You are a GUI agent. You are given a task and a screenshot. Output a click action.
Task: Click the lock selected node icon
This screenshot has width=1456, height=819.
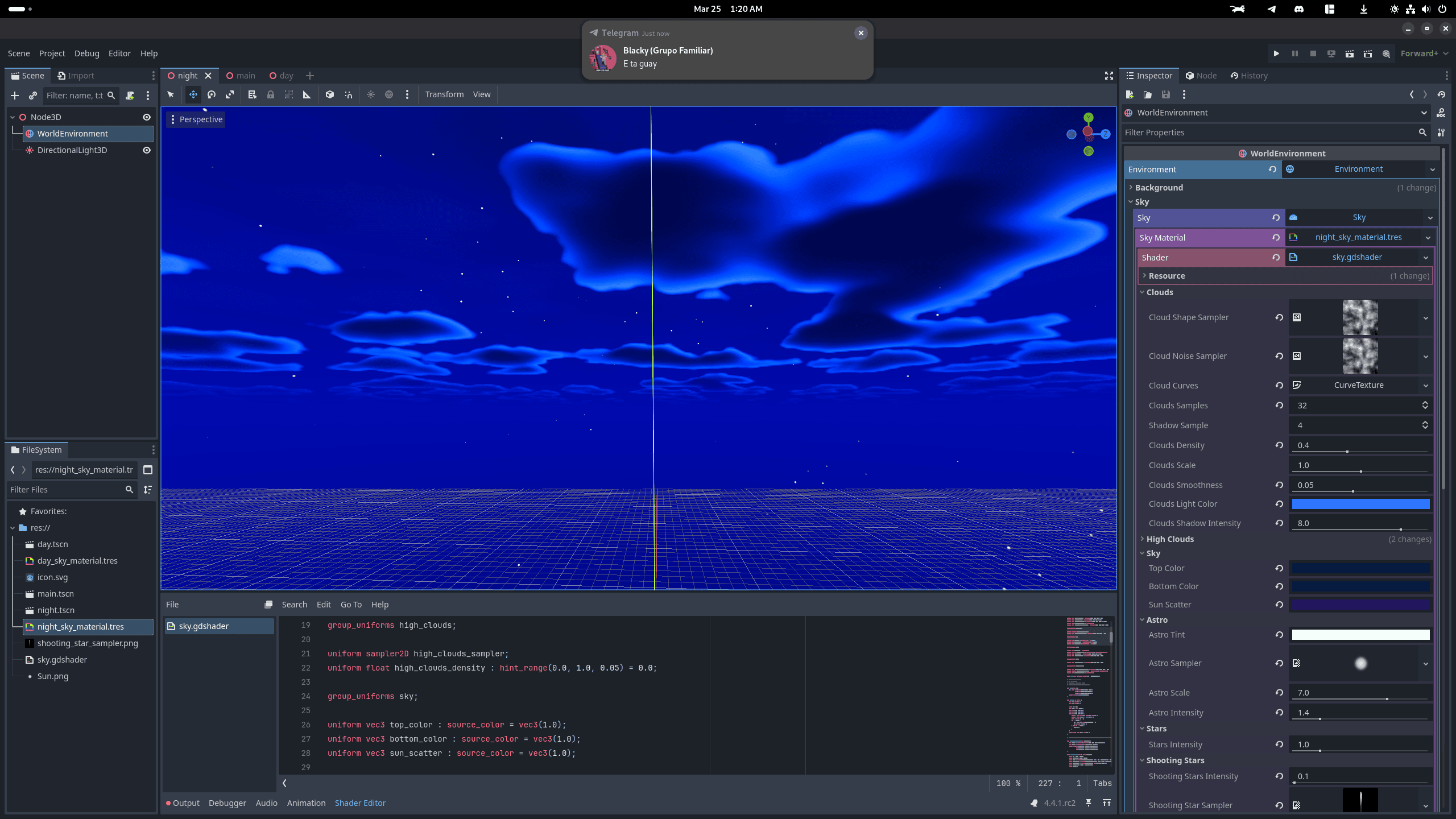tap(271, 94)
